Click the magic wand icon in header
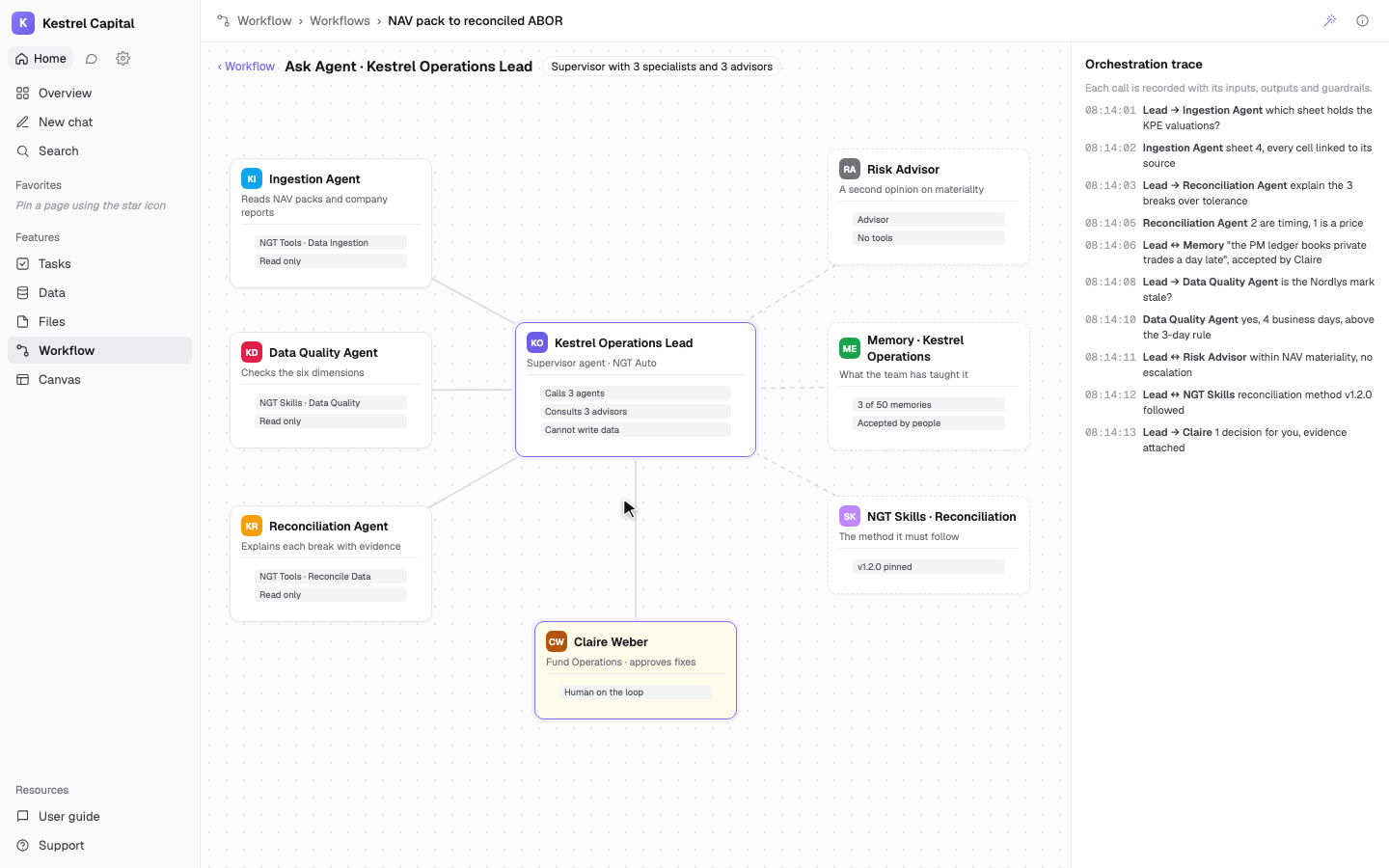This screenshot has height=868, width=1389. point(1330,20)
